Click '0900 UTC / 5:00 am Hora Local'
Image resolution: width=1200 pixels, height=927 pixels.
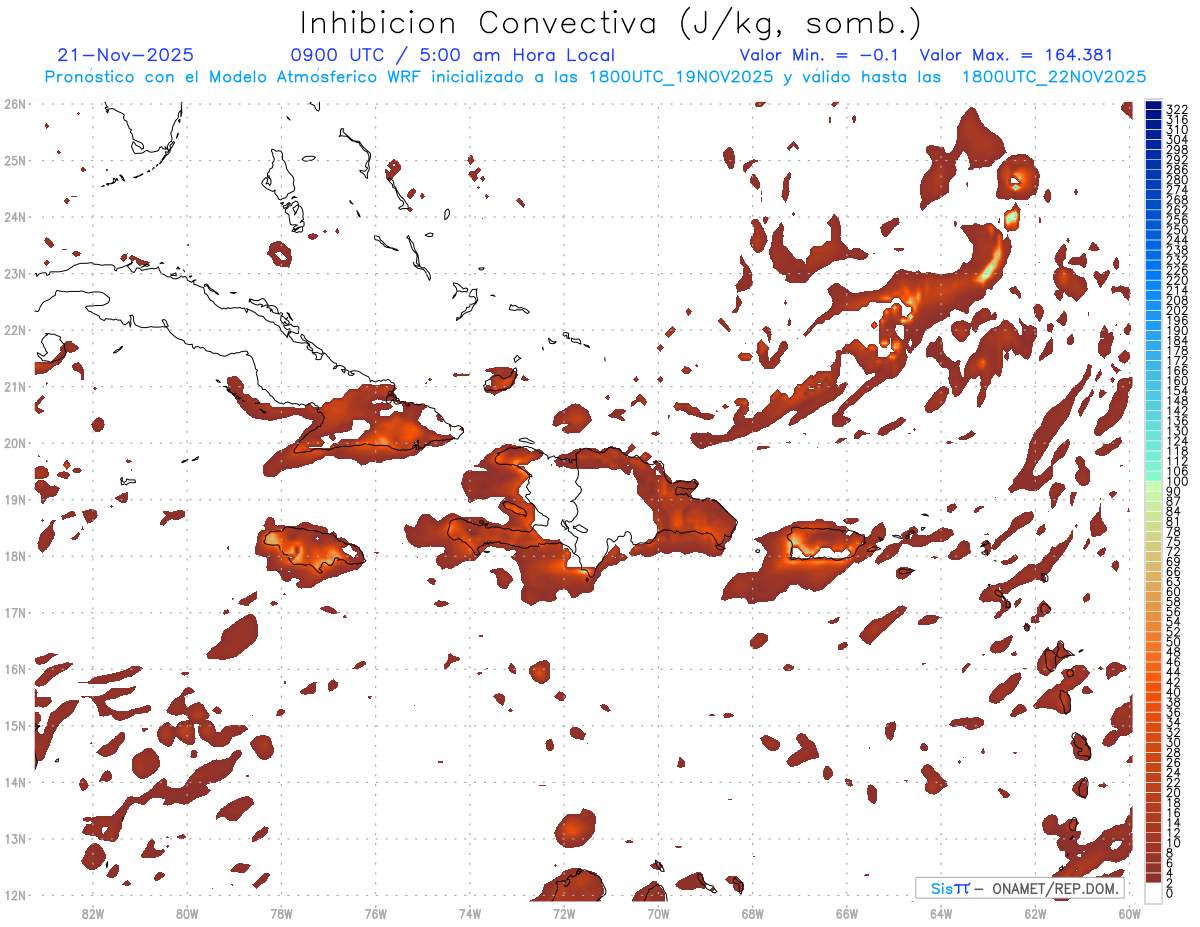coord(453,55)
